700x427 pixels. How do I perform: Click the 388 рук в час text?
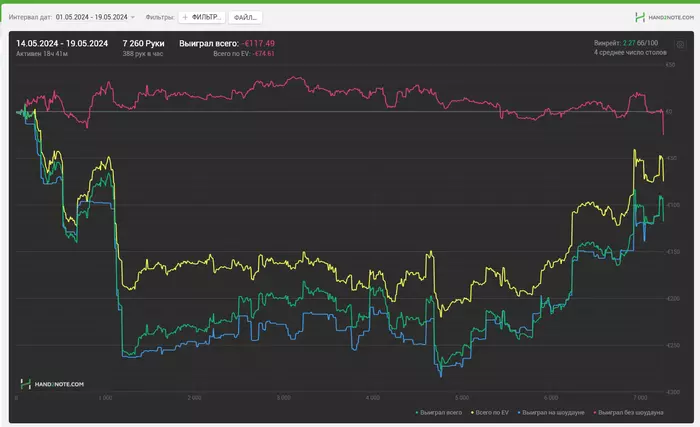click(x=143, y=54)
